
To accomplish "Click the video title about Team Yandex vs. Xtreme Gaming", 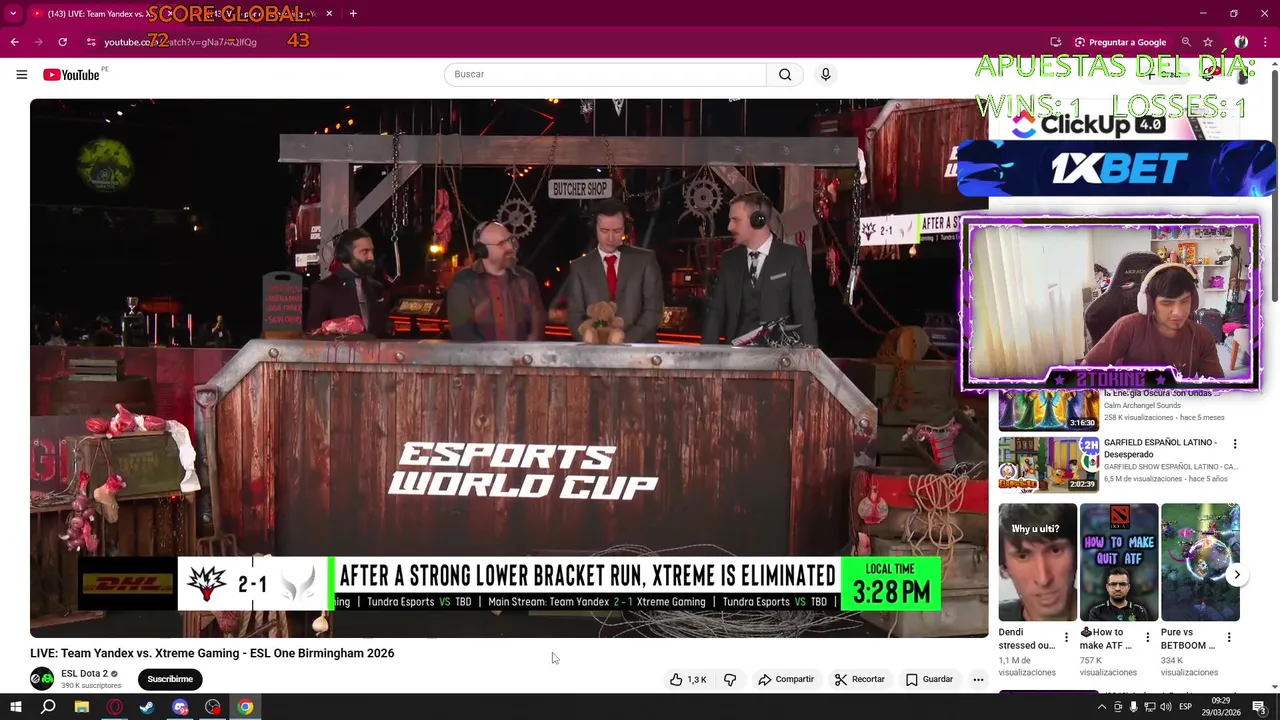I will point(212,653).
